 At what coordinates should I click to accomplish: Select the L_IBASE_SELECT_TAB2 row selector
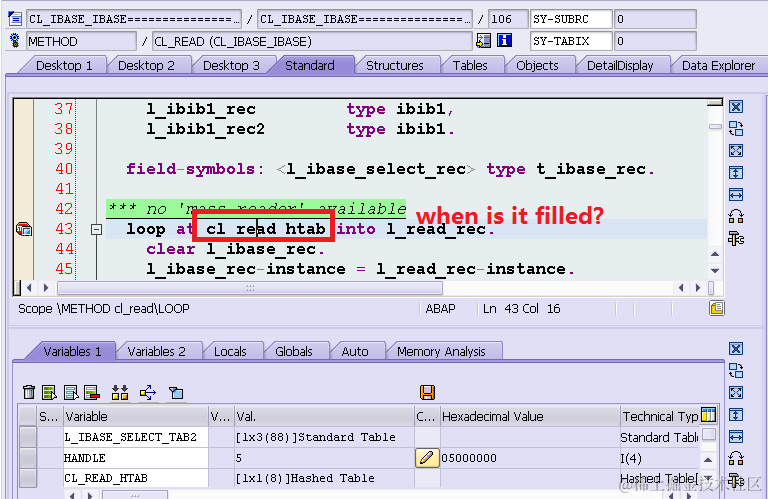click(28, 437)
